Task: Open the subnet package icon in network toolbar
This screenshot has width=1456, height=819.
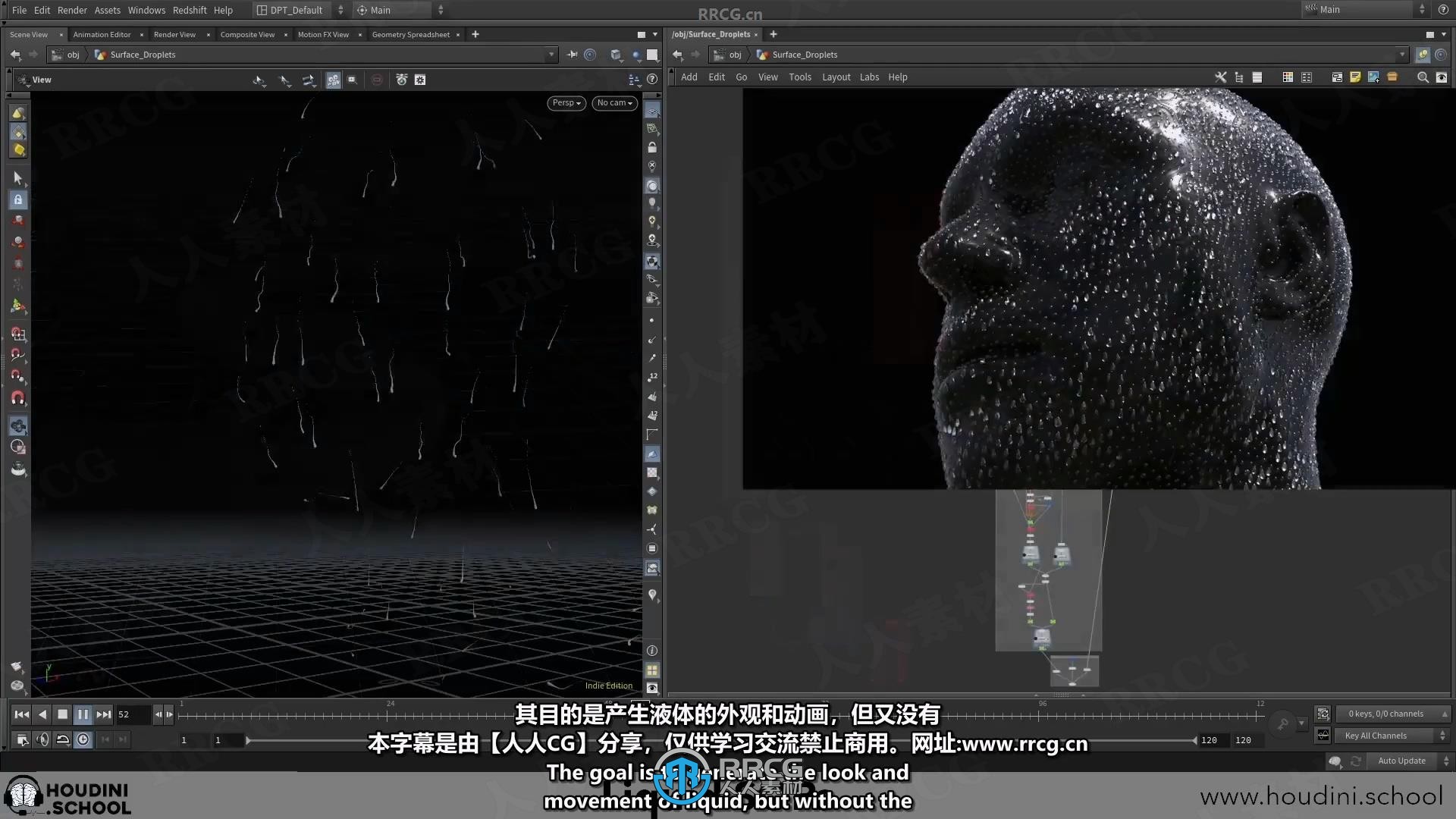Action: [1392, 77]
